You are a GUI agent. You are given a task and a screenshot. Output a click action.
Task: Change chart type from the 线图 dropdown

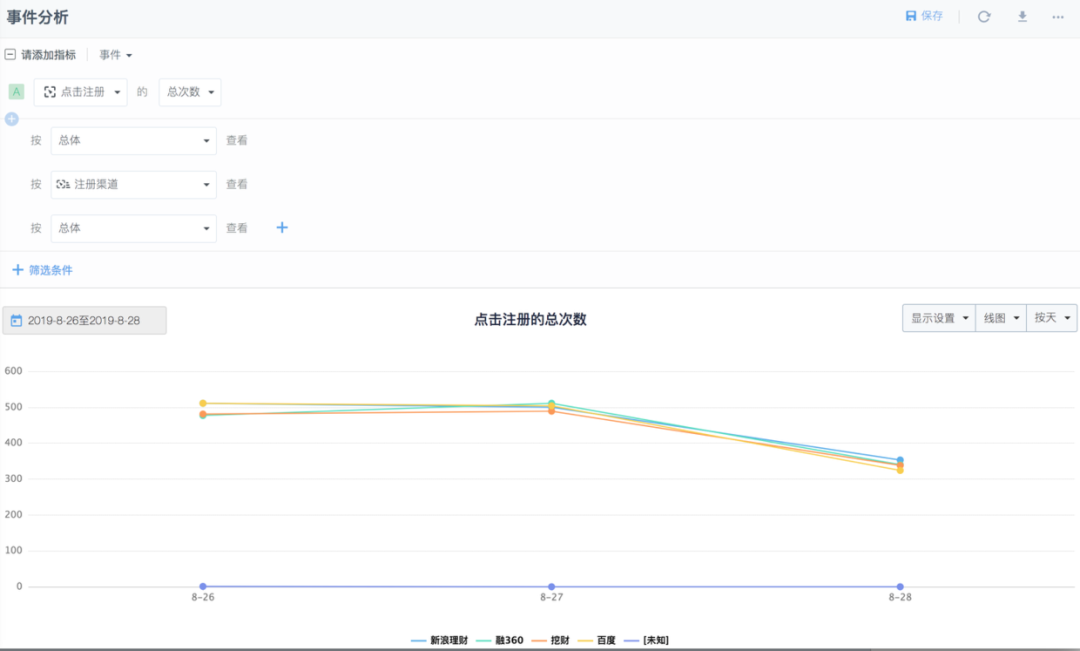tap(1000, 317)
